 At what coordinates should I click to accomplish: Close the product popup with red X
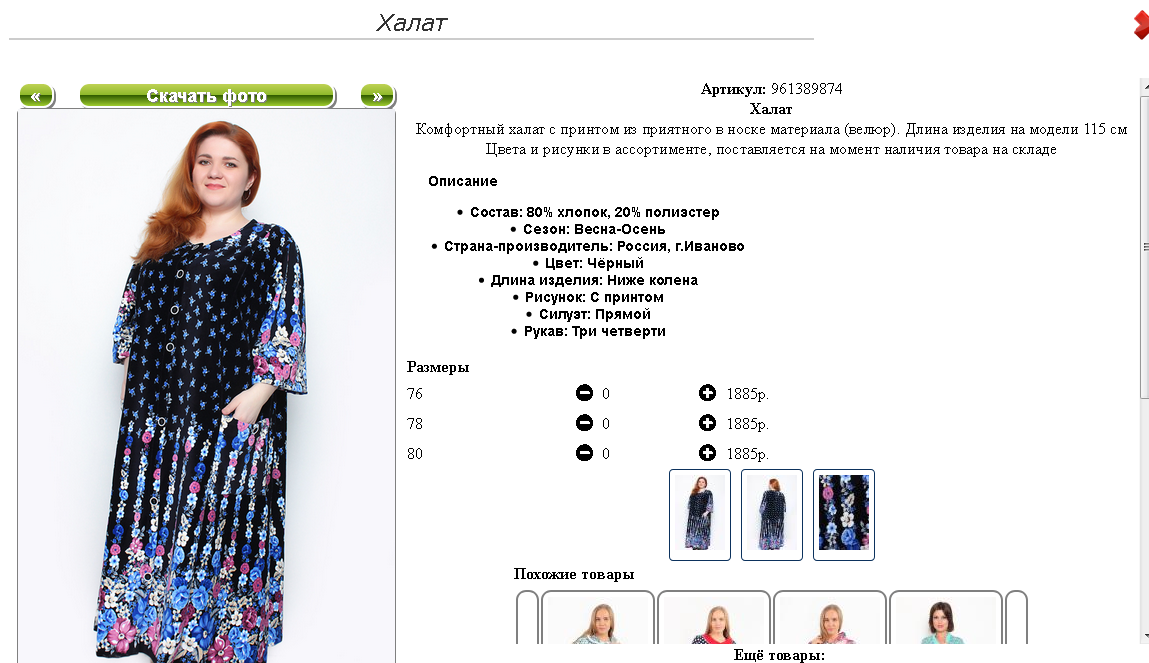click(x=1141, y=24)
